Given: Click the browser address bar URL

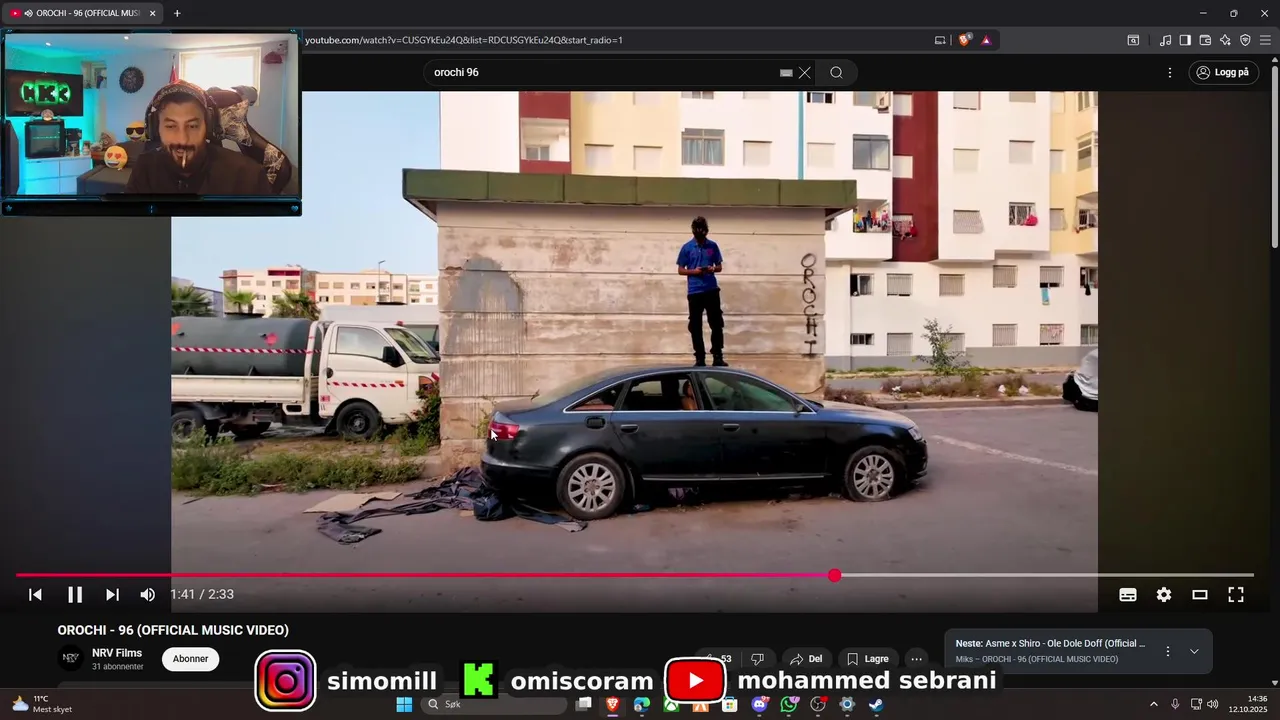Looking at the screenshot, I should 464,40.
